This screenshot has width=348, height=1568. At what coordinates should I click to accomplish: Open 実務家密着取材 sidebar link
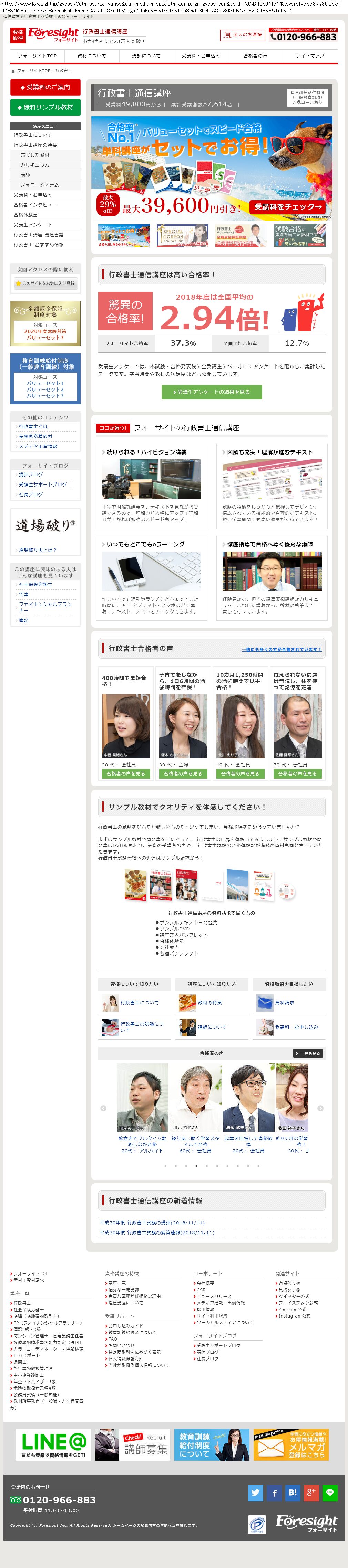[x=35, y=436]
